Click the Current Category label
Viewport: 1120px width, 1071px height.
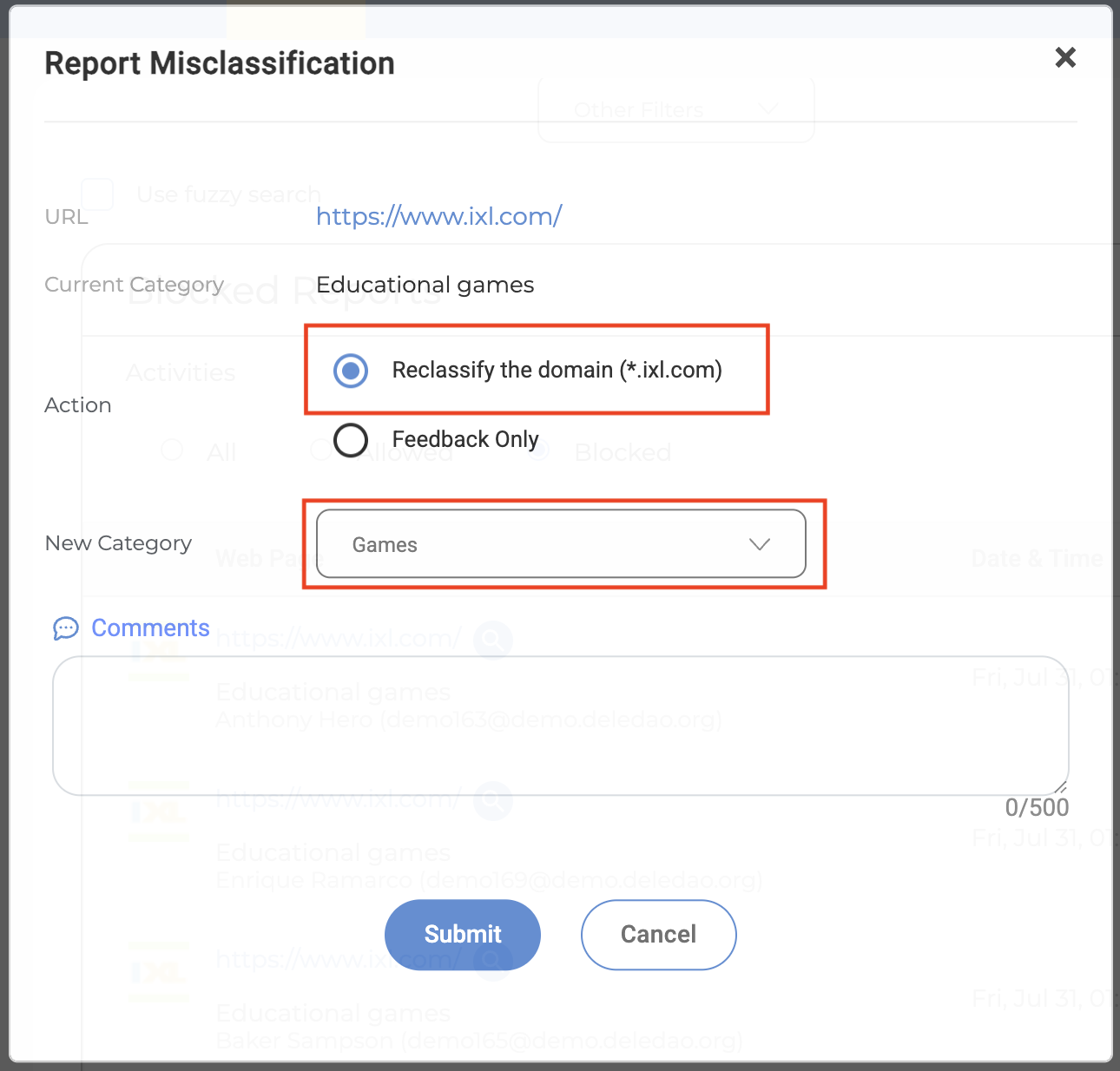(x=135, y=285)
